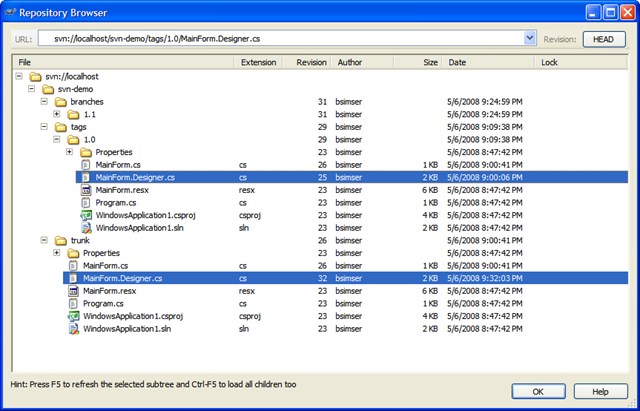The width and height of the screenshot is (640, 411).
Task: Open the Help button
Action: (x=600, y=391)
